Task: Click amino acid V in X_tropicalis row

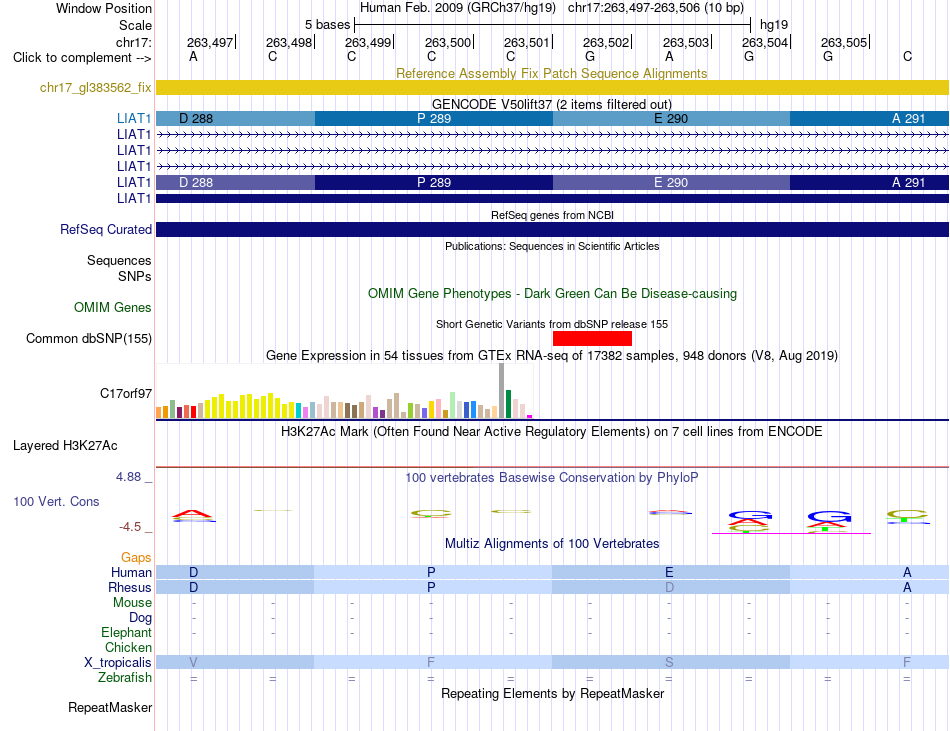Action: 193,663
